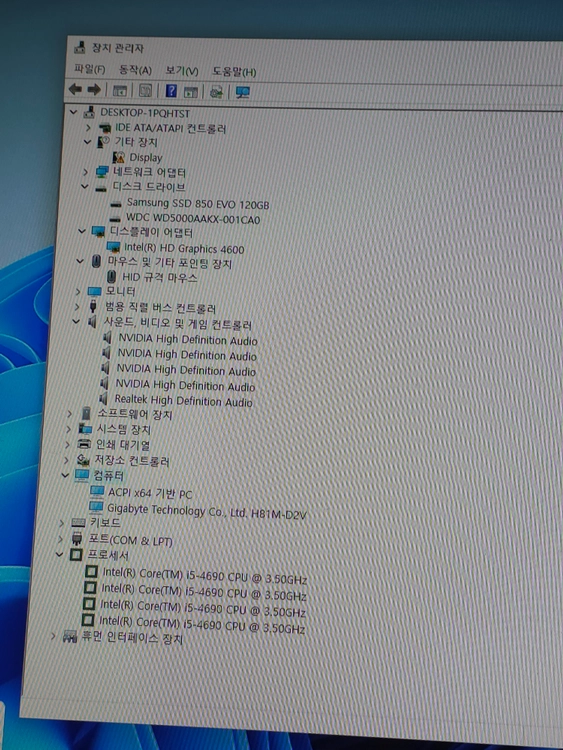Image resolution: width=563 pixels, height=750 pixels.
Task: Click the warning icon beside Display
Action: pos(119,157)
